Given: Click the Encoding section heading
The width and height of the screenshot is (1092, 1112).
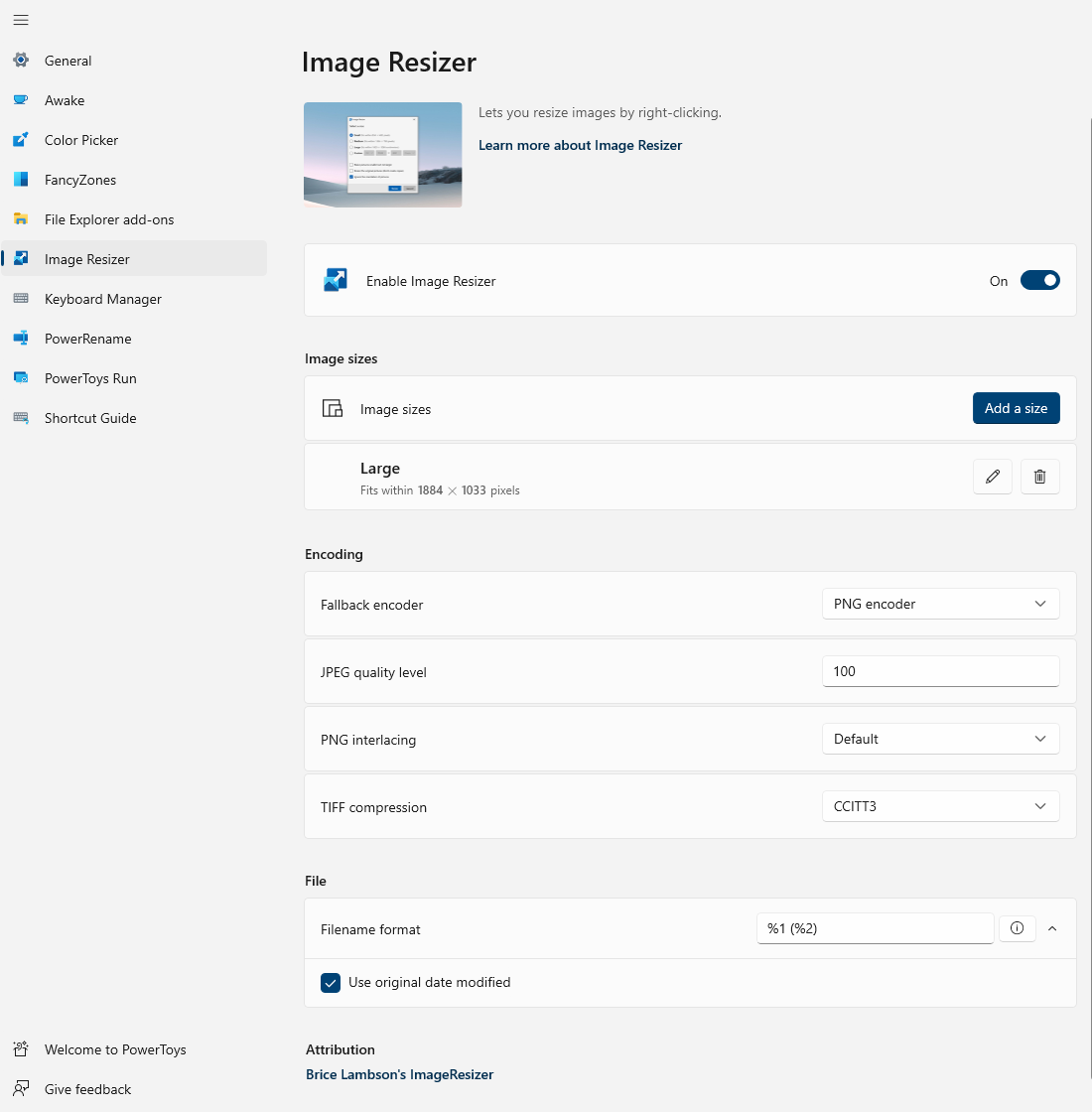Looking at the screenshot, I should [334, 554].
